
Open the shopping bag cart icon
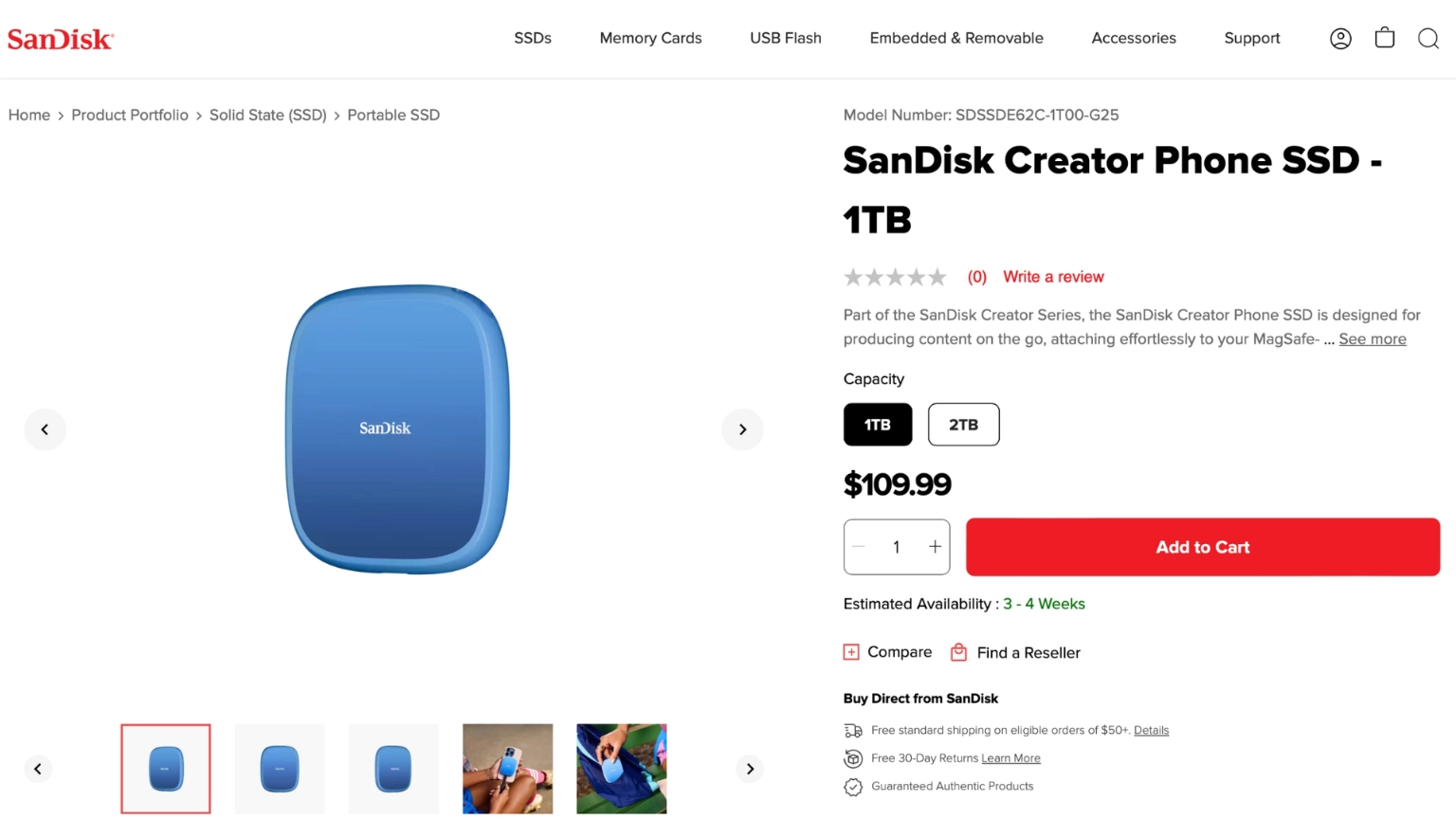(1385, 38)
